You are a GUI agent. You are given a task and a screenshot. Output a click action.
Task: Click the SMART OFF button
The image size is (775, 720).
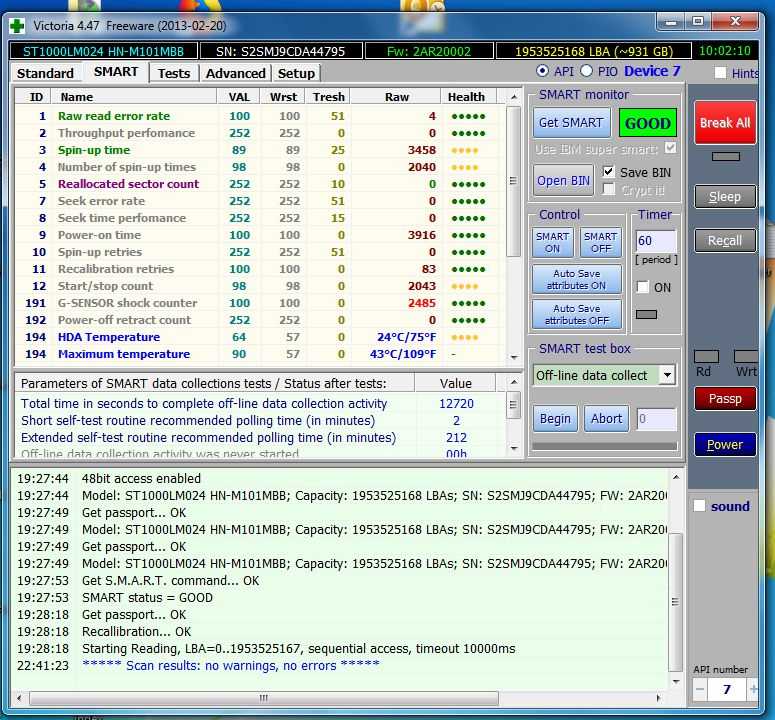(x=601, y=243)
